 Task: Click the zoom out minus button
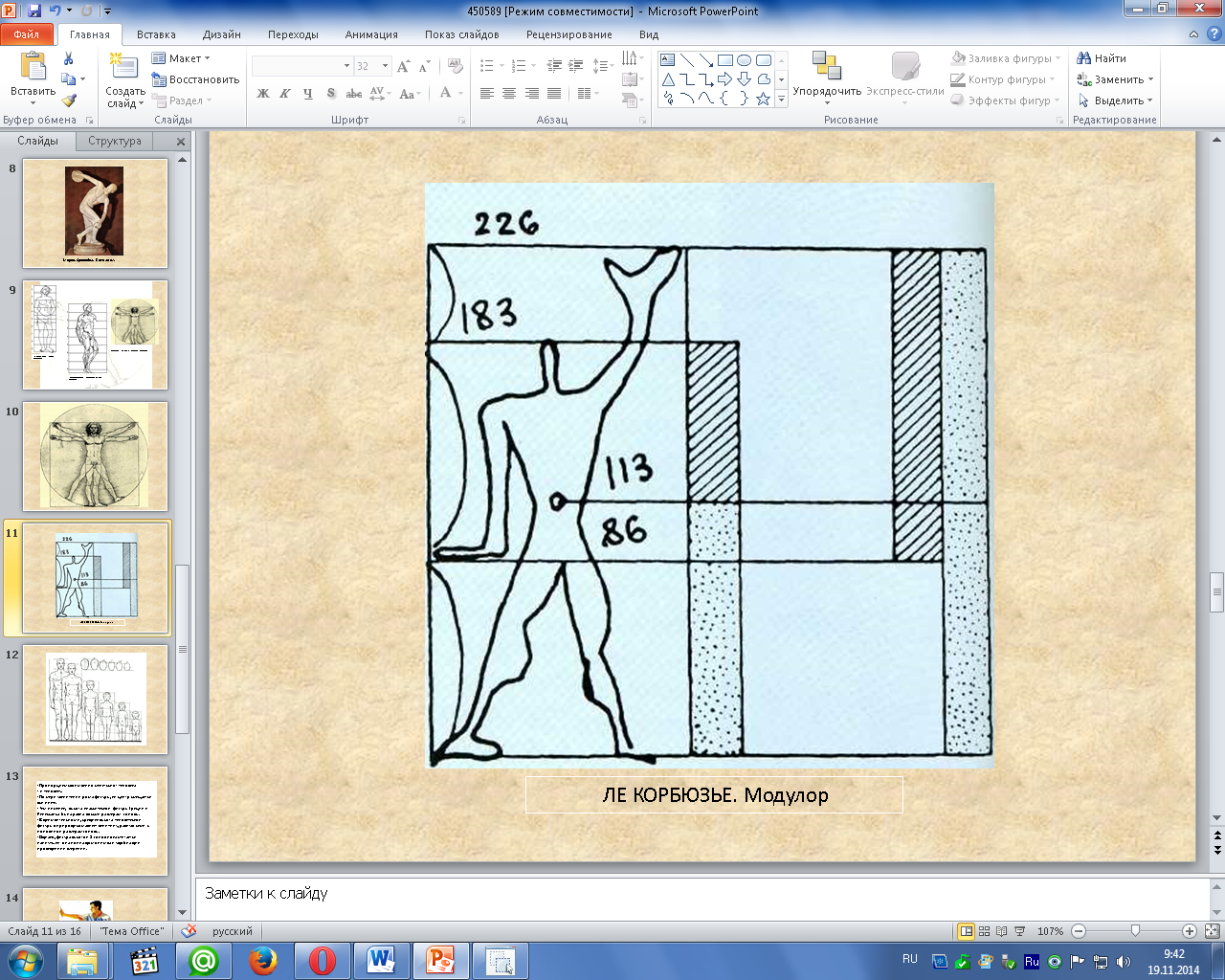1079,931
